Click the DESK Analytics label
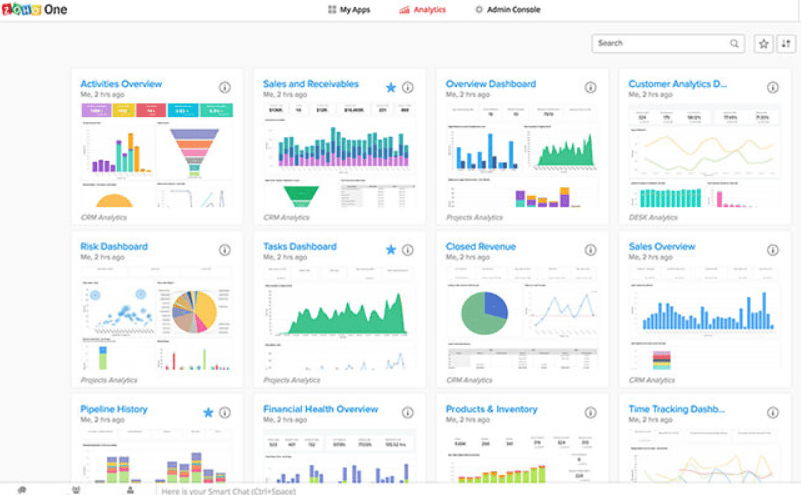The height and width of the screenshot is (495, 801). (653, 218)
